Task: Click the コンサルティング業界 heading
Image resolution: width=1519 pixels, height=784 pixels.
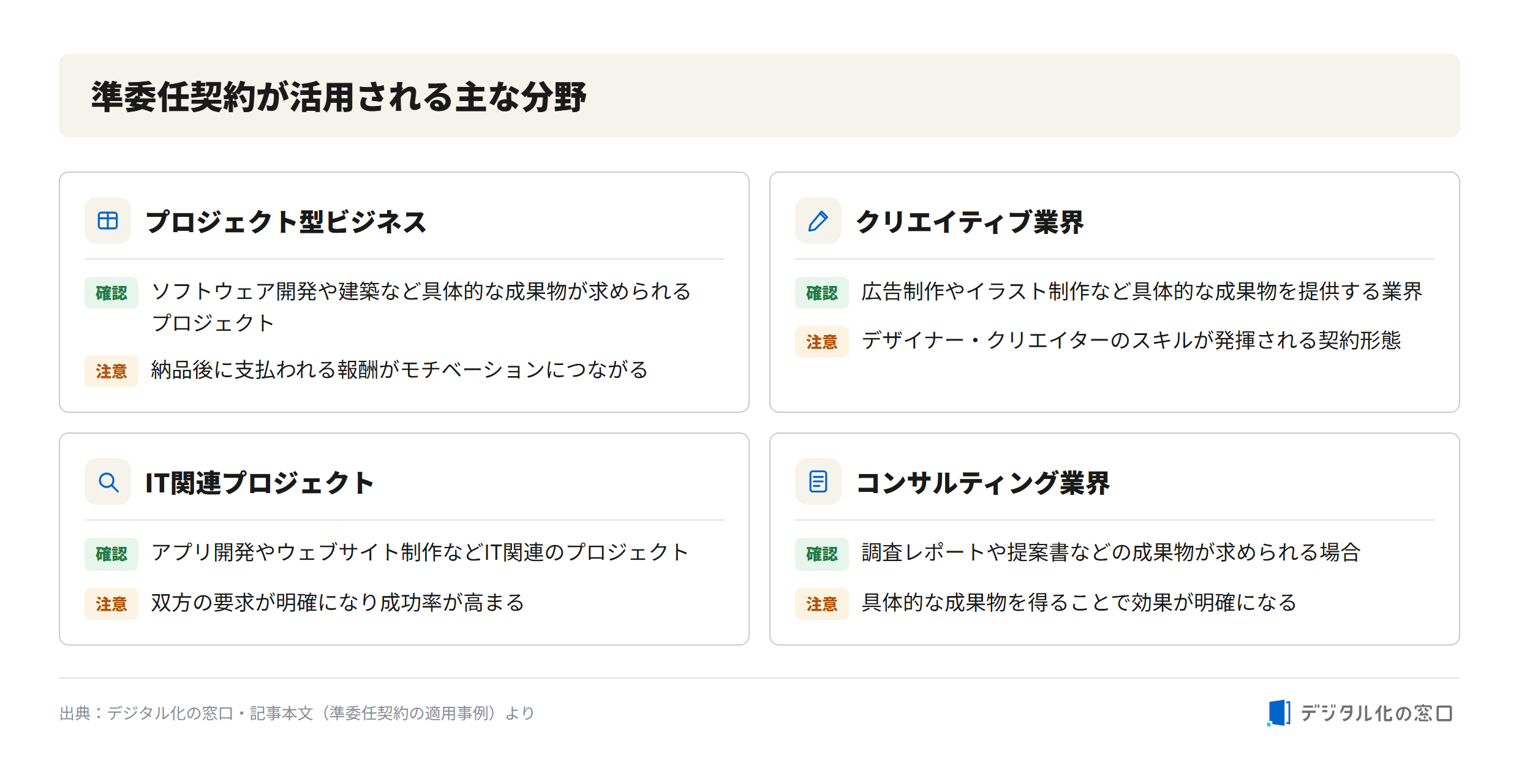Action: click(983, 483)
